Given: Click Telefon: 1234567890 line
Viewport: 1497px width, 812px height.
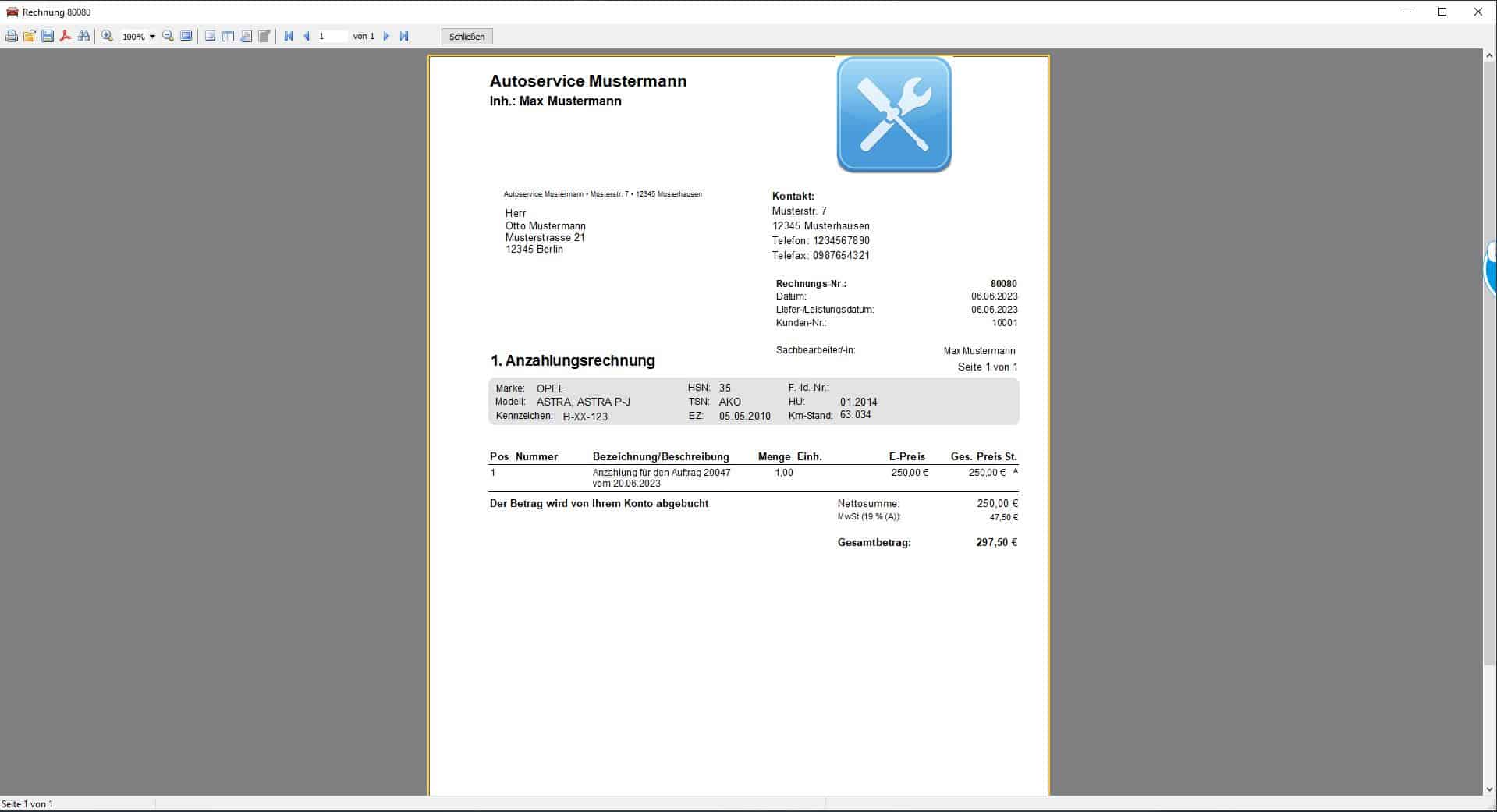Looking at the screenshot, I should 821,240.
